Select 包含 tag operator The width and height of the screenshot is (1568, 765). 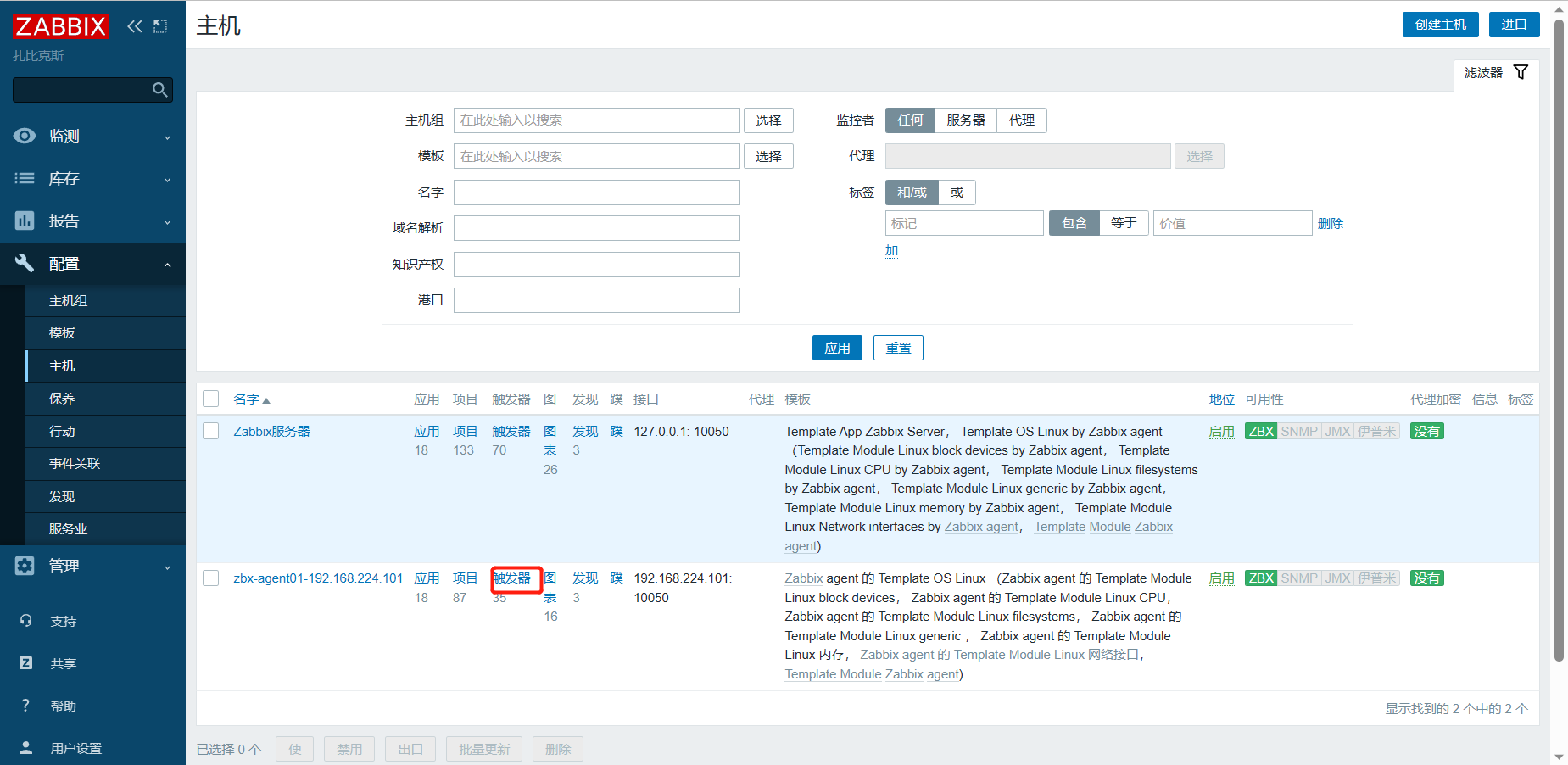(1074, 223)
